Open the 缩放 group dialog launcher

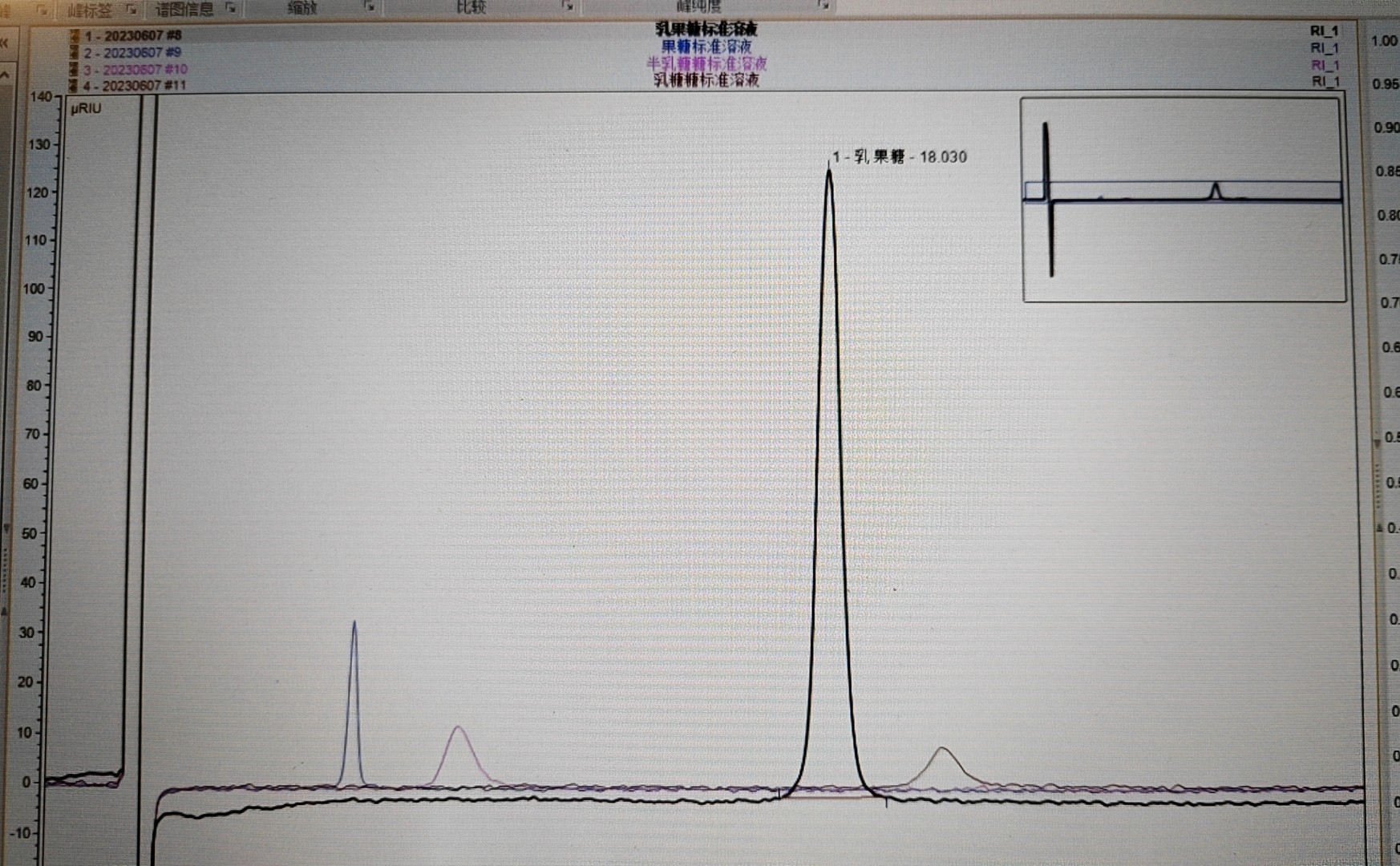(369, 7)
